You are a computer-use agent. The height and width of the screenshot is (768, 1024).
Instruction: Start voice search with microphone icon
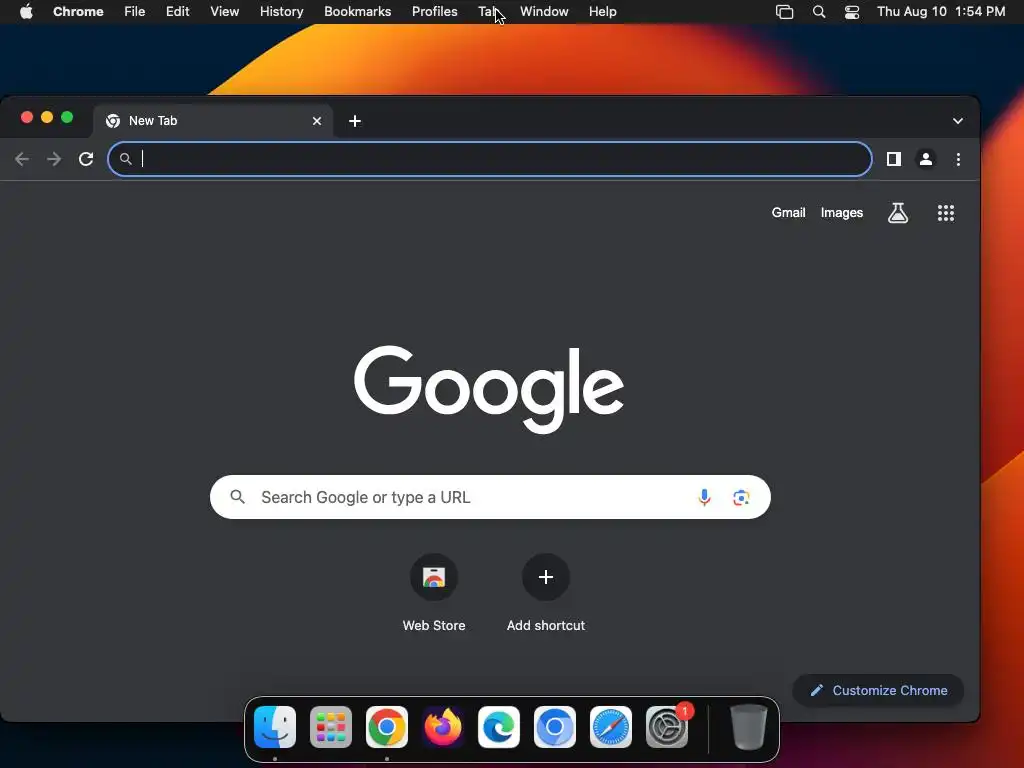[x=704, y=497]
